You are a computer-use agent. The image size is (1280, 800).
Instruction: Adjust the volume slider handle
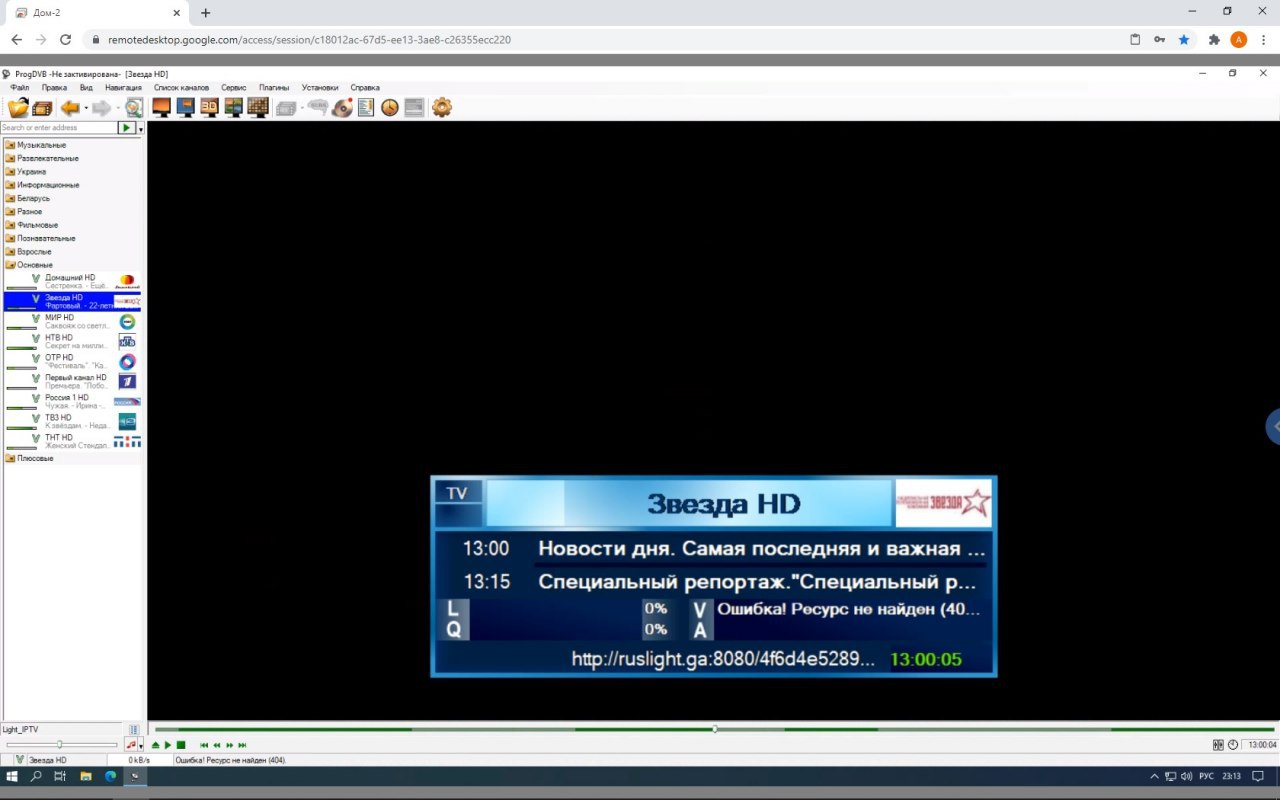click(x=60, y=745)
